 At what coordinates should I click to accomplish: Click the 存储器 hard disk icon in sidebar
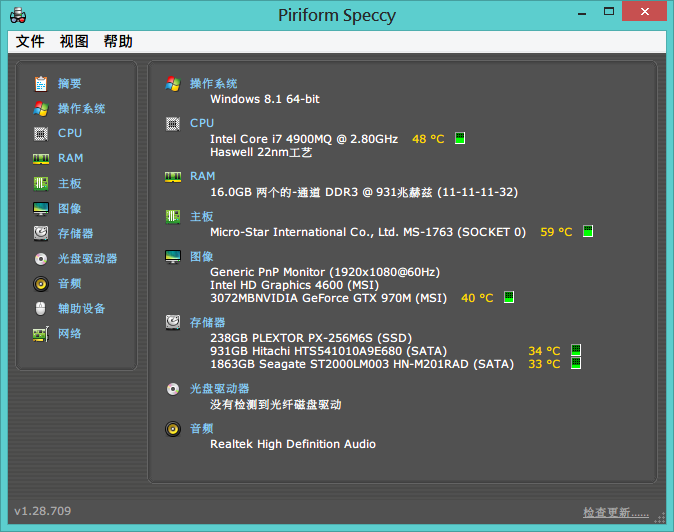pyautogui.click(x=41, y=233)
